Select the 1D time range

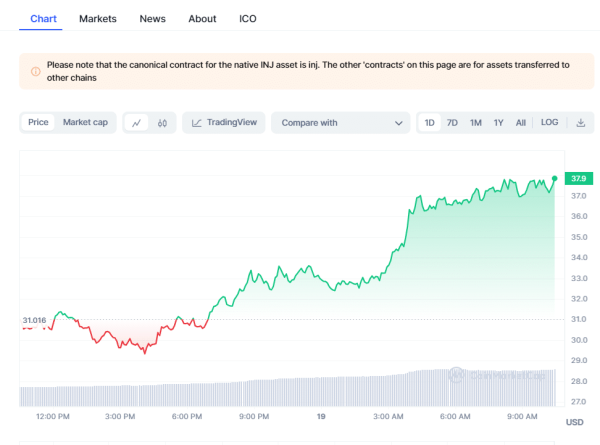(430, 123)
